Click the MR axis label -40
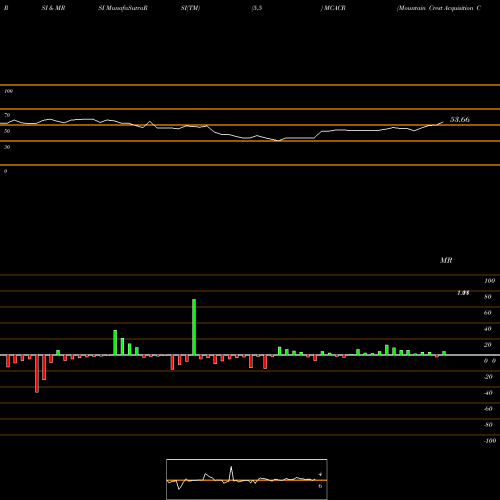The width and height of the screenshot is (500, 500). [x=488, y=393]
